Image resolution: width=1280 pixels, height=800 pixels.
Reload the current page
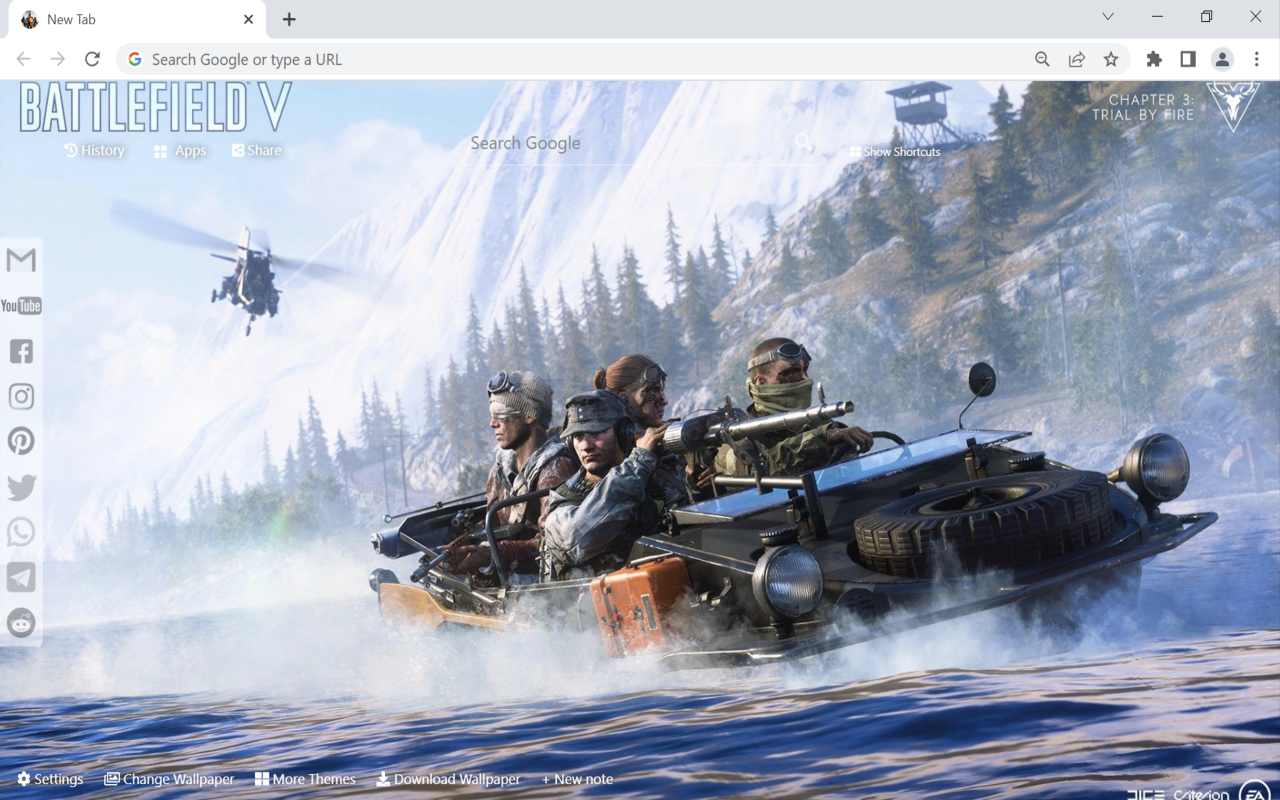tap(92, 59)
